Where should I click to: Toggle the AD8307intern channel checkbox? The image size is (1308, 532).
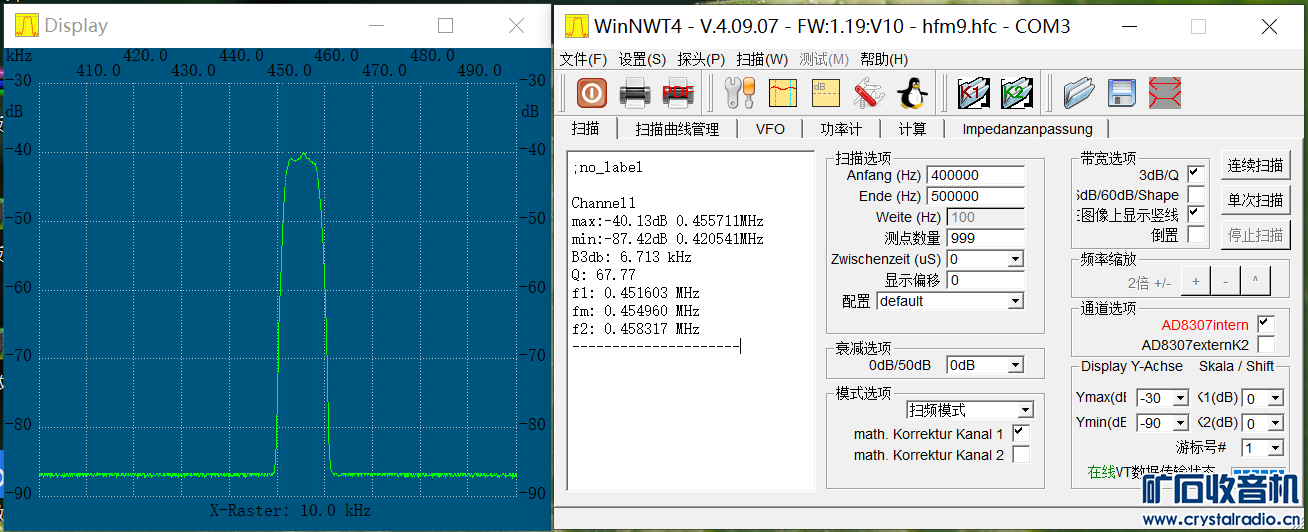click(x=1265, y=324)
